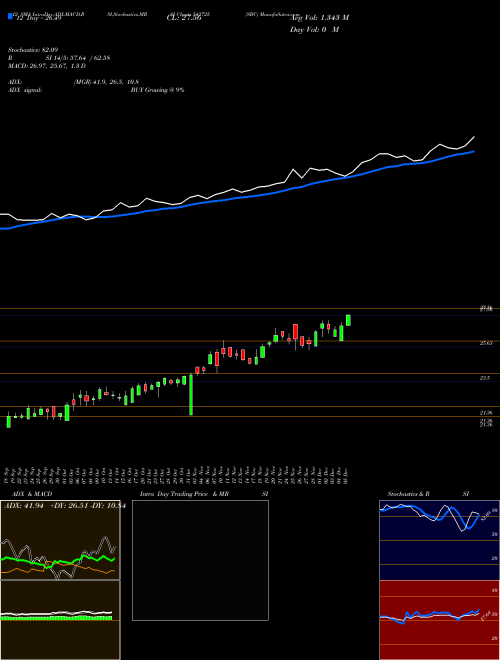Click the 'Day Vol: 0 M' label
The width and height of the screenshot is (500, 660).
click(x=314, y=29)
